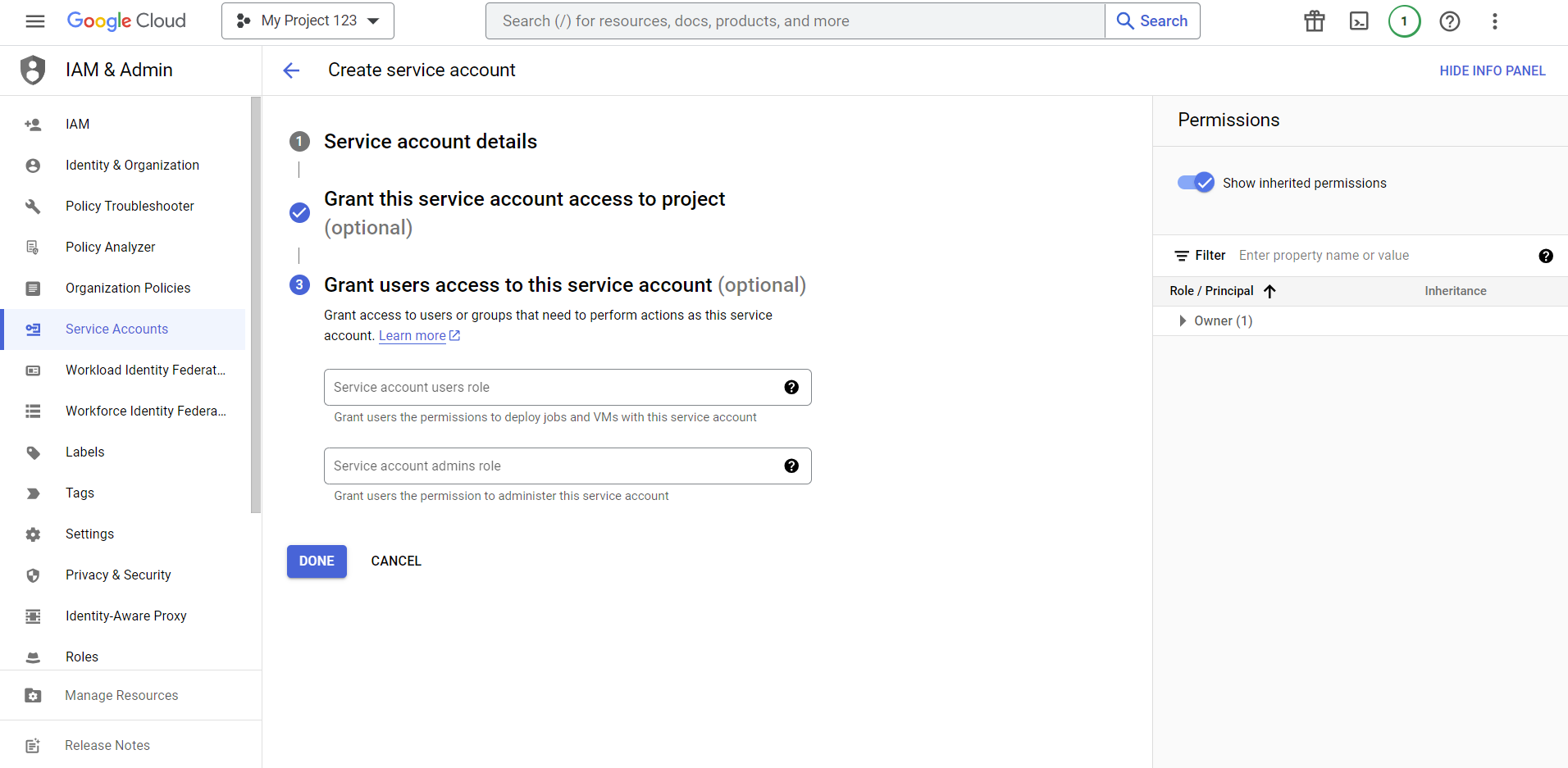
Task: Sort by Role / Principal arrow
Action: point(1269,291)
